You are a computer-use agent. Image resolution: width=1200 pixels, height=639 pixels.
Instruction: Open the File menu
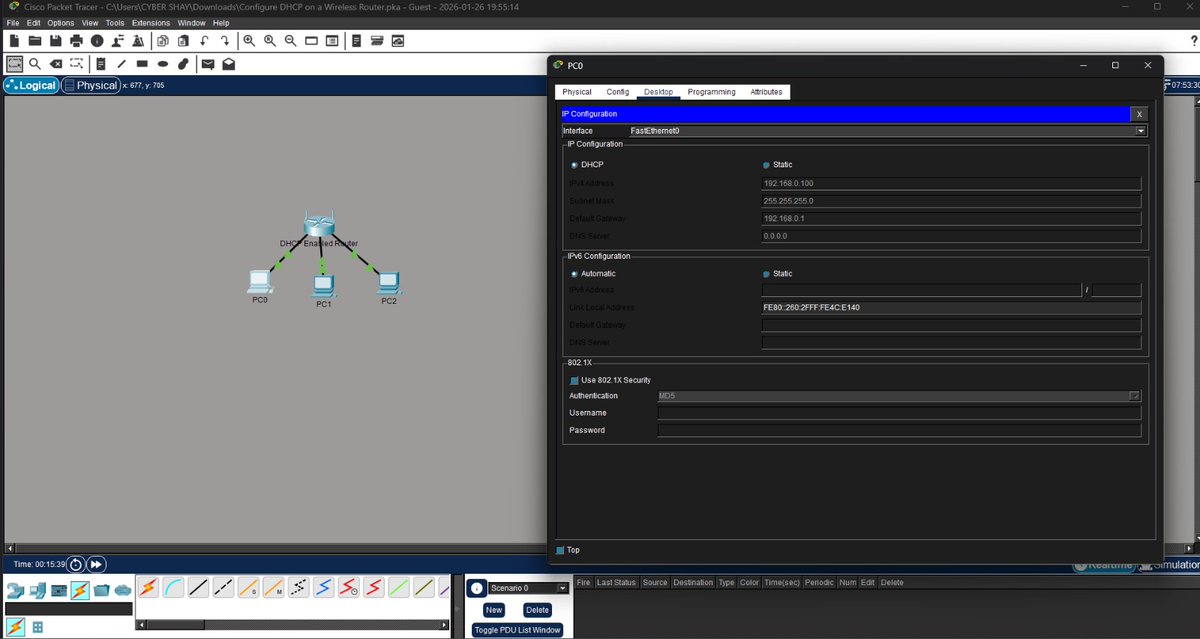pyautogui.click(x=12, y=23)
